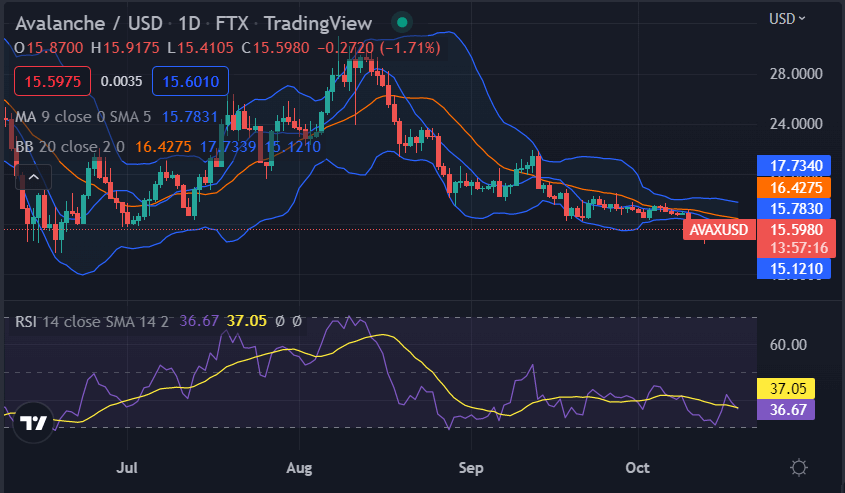This screenshot has height=493, width=845.
Task: Select the MA 9 close indicator legend
Action: (x=82, y=117)
